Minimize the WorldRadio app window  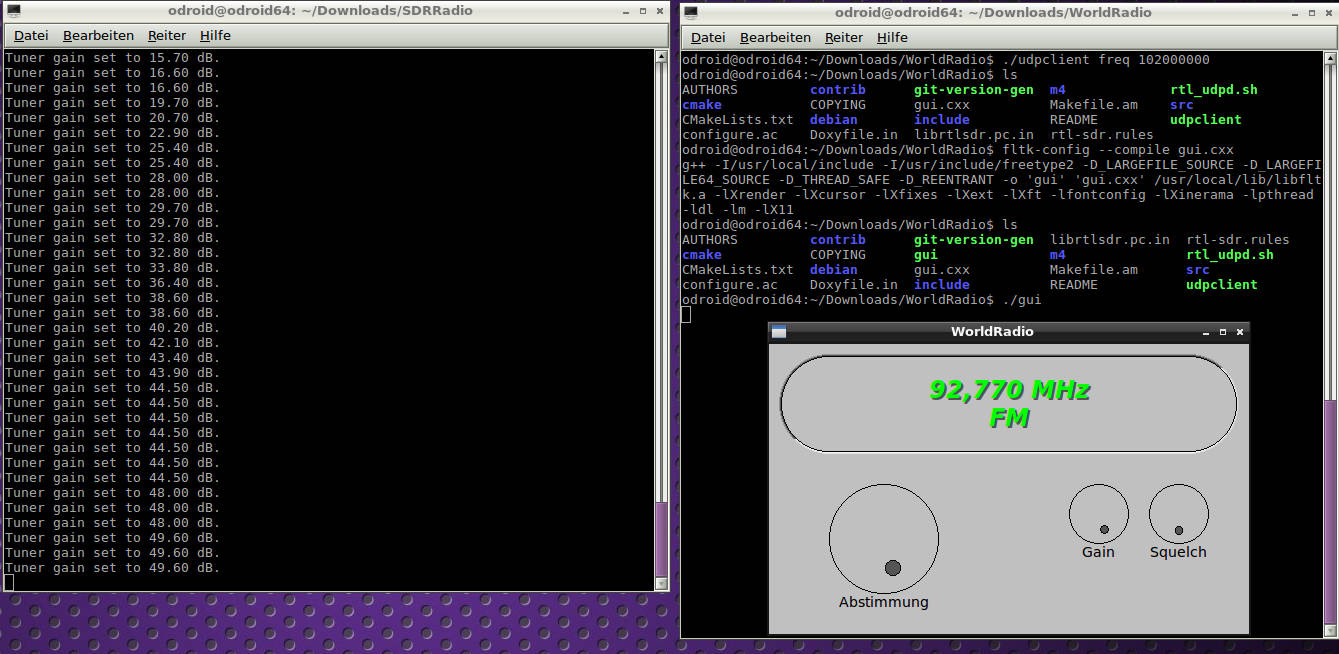pos(1205,332)
